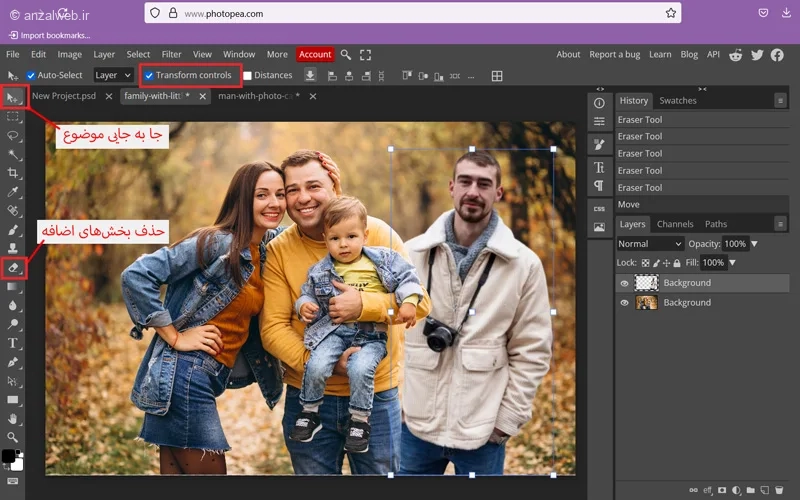Open the Brush settings panel icon

(599, 145)
